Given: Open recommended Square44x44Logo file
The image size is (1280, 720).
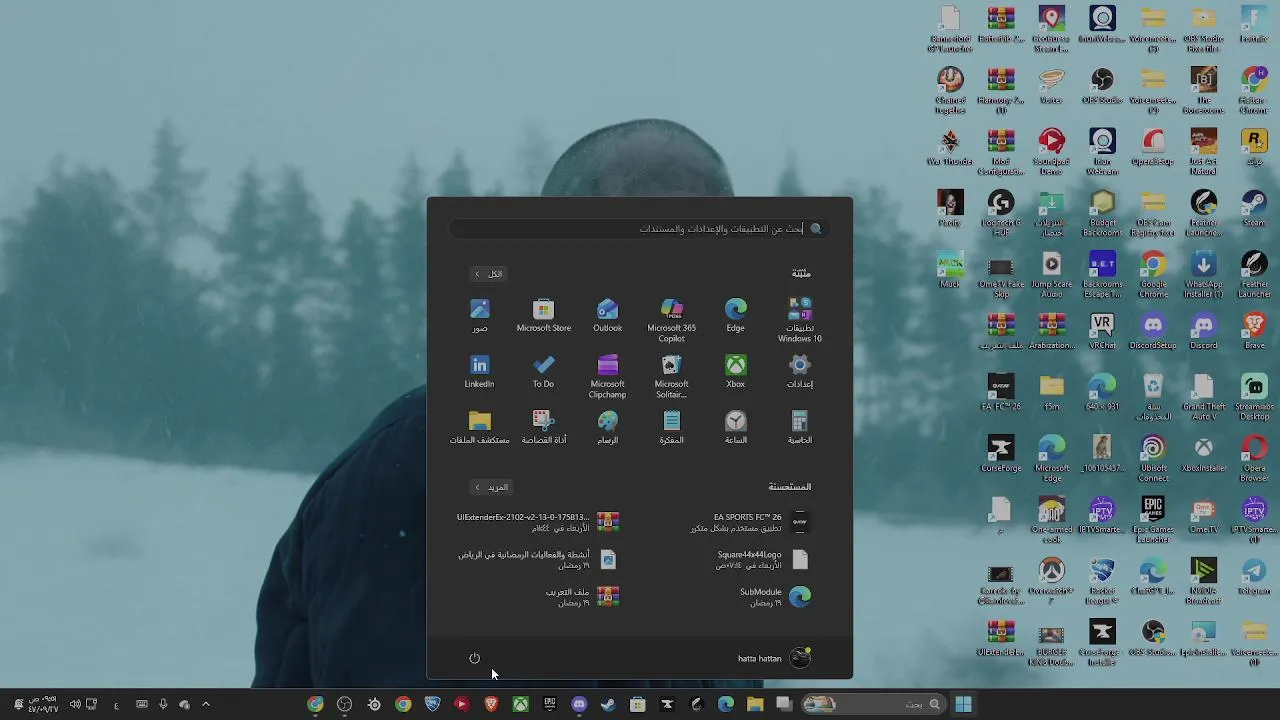Looking at the screenshot, I should coord(761,559).
